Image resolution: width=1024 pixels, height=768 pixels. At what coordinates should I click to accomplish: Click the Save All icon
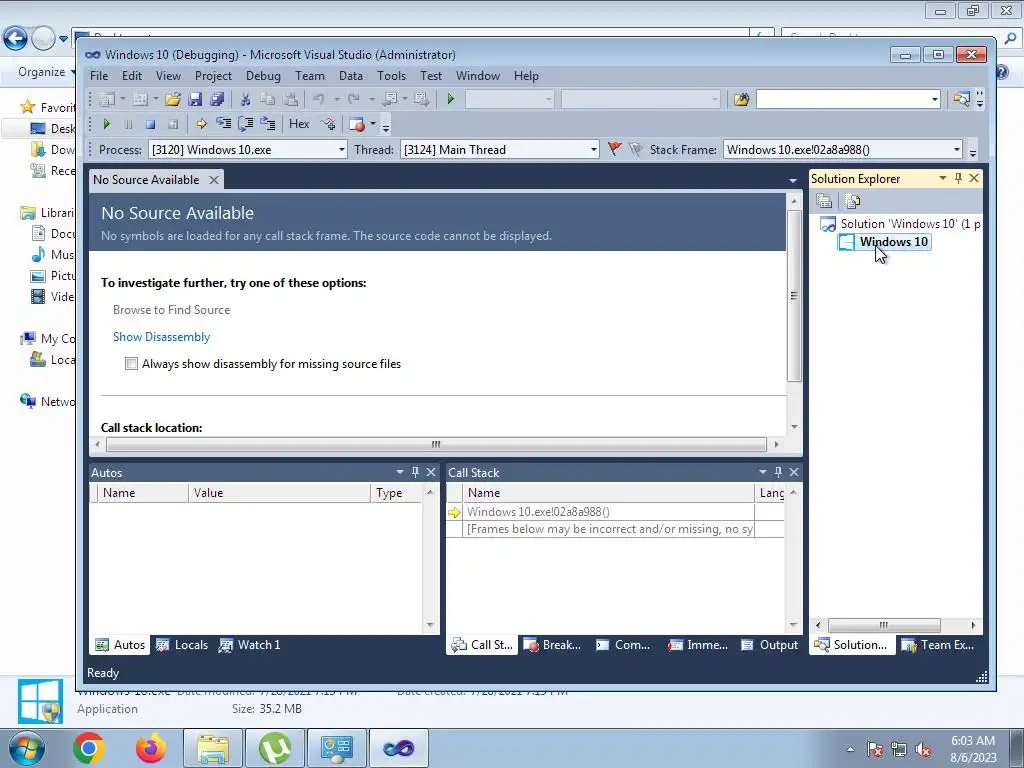click(x=216, y=99)
